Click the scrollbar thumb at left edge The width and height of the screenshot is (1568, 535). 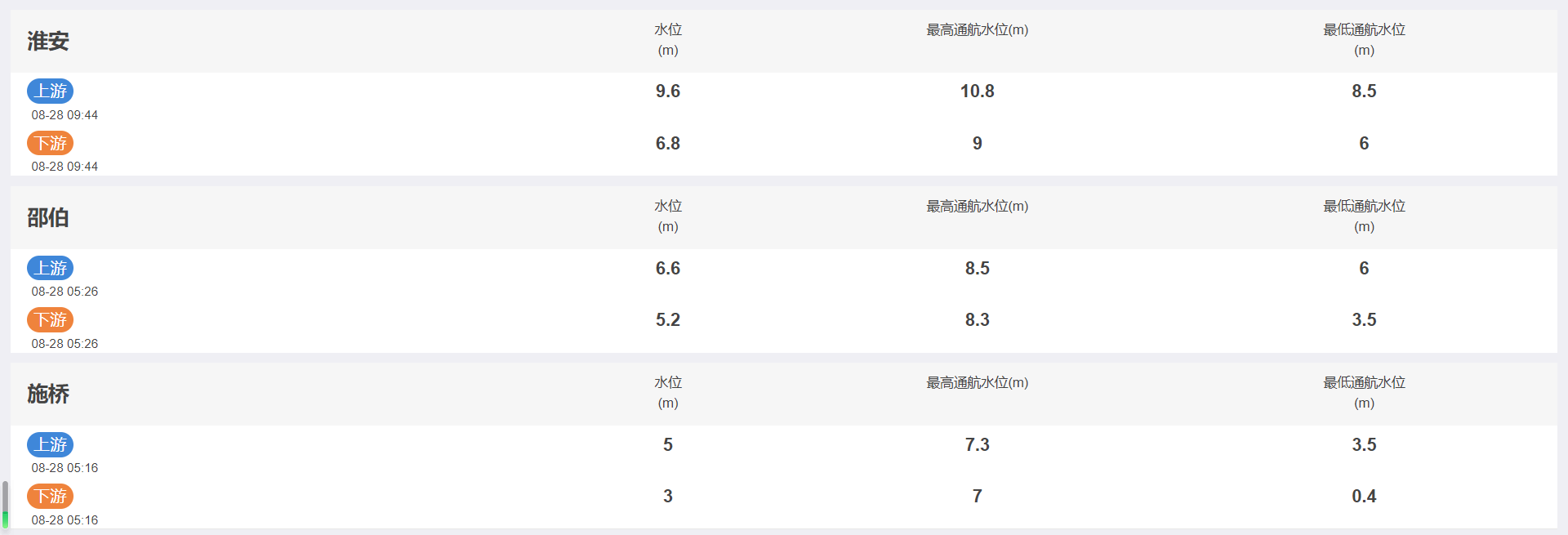pyautogui.click(x=5, y=504)
